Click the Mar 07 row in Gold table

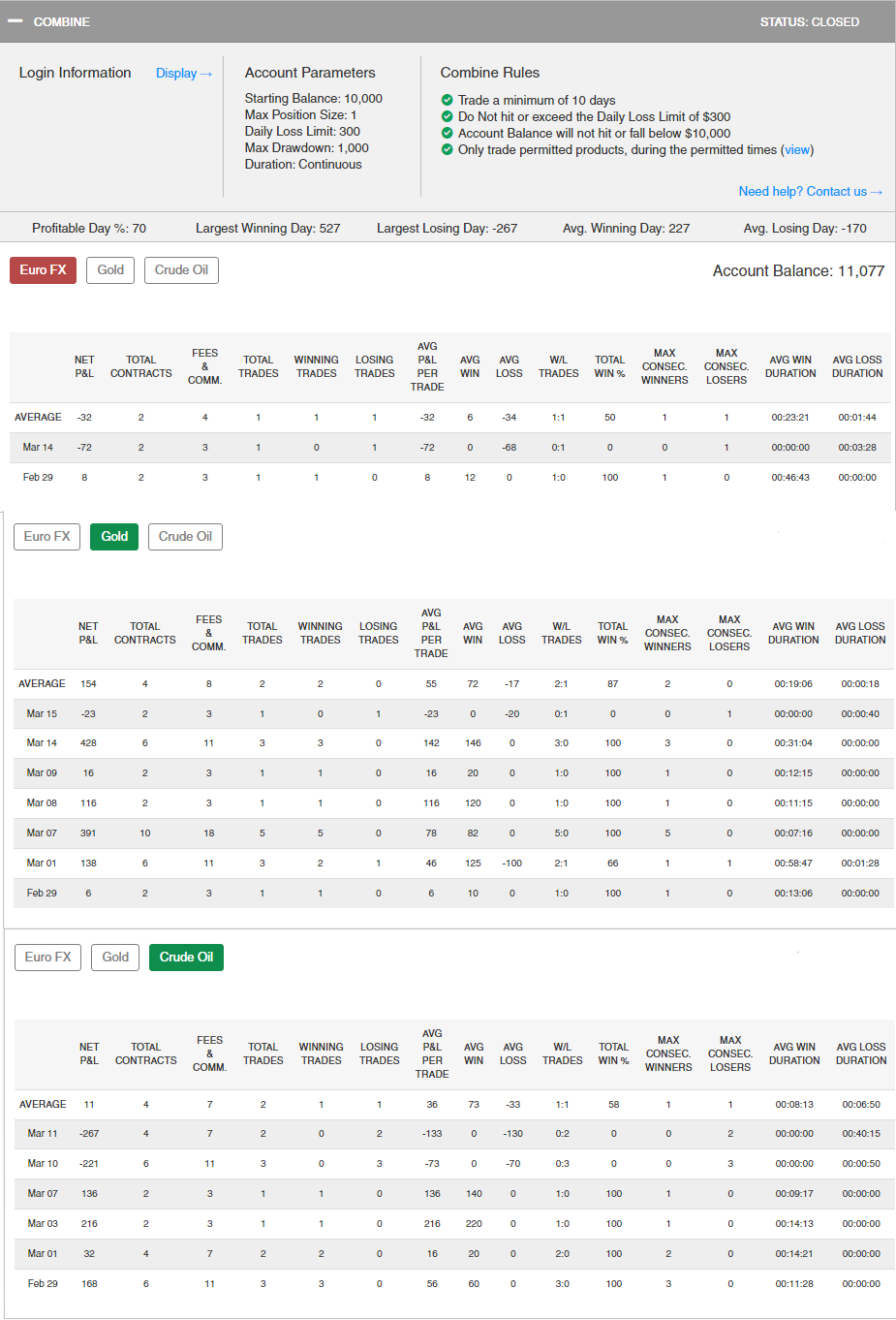[x=42, y=833]
